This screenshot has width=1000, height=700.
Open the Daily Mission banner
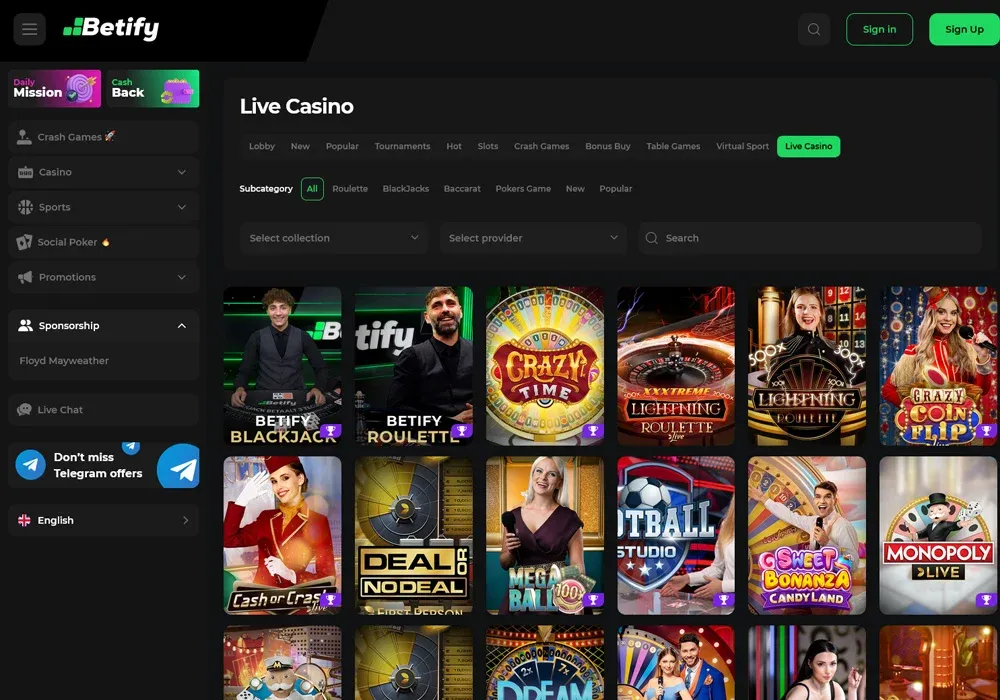point(54,88)
